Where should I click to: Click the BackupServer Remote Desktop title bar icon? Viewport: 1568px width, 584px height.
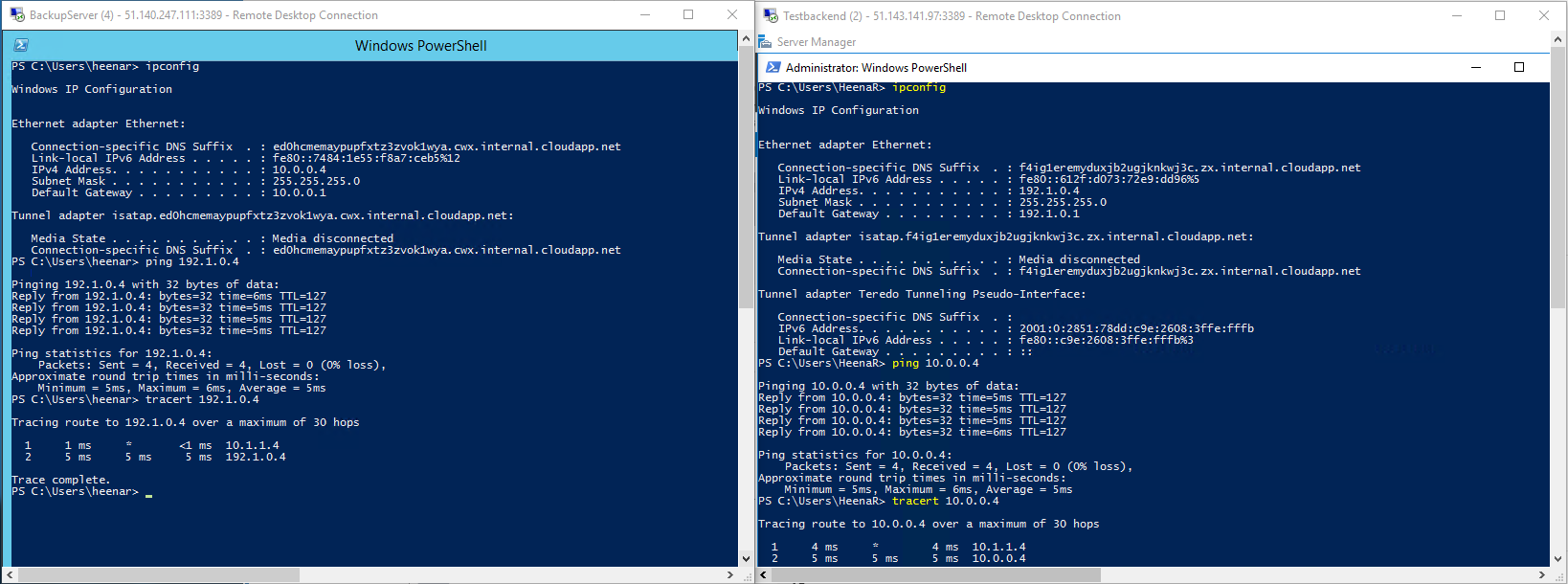[x=16, y=15]
